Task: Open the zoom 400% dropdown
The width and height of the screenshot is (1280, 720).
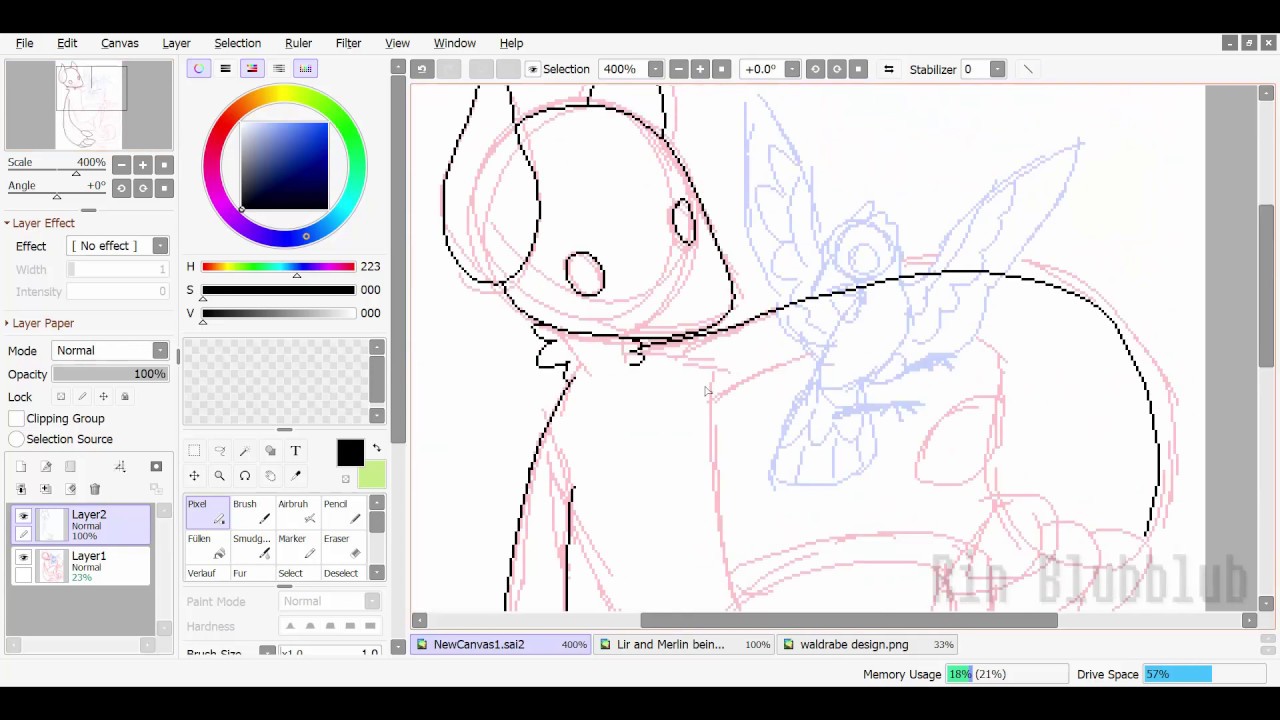Action: (x=655, y=69)
